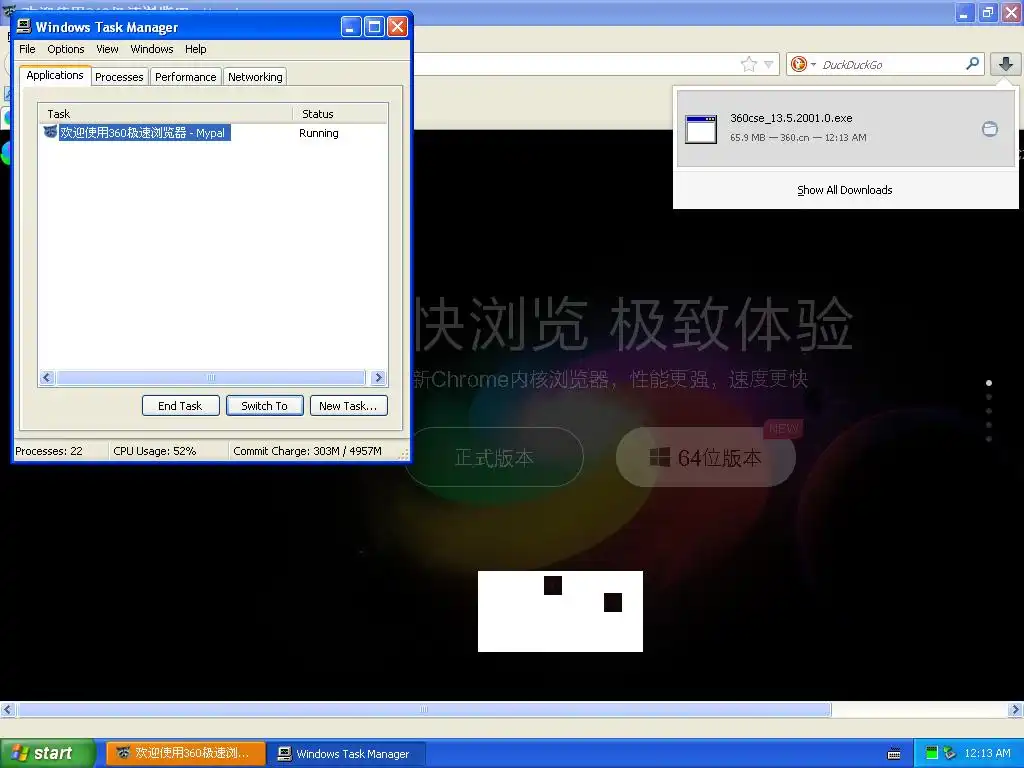
Task: Click the New Task... button
Action: (348, 406)
